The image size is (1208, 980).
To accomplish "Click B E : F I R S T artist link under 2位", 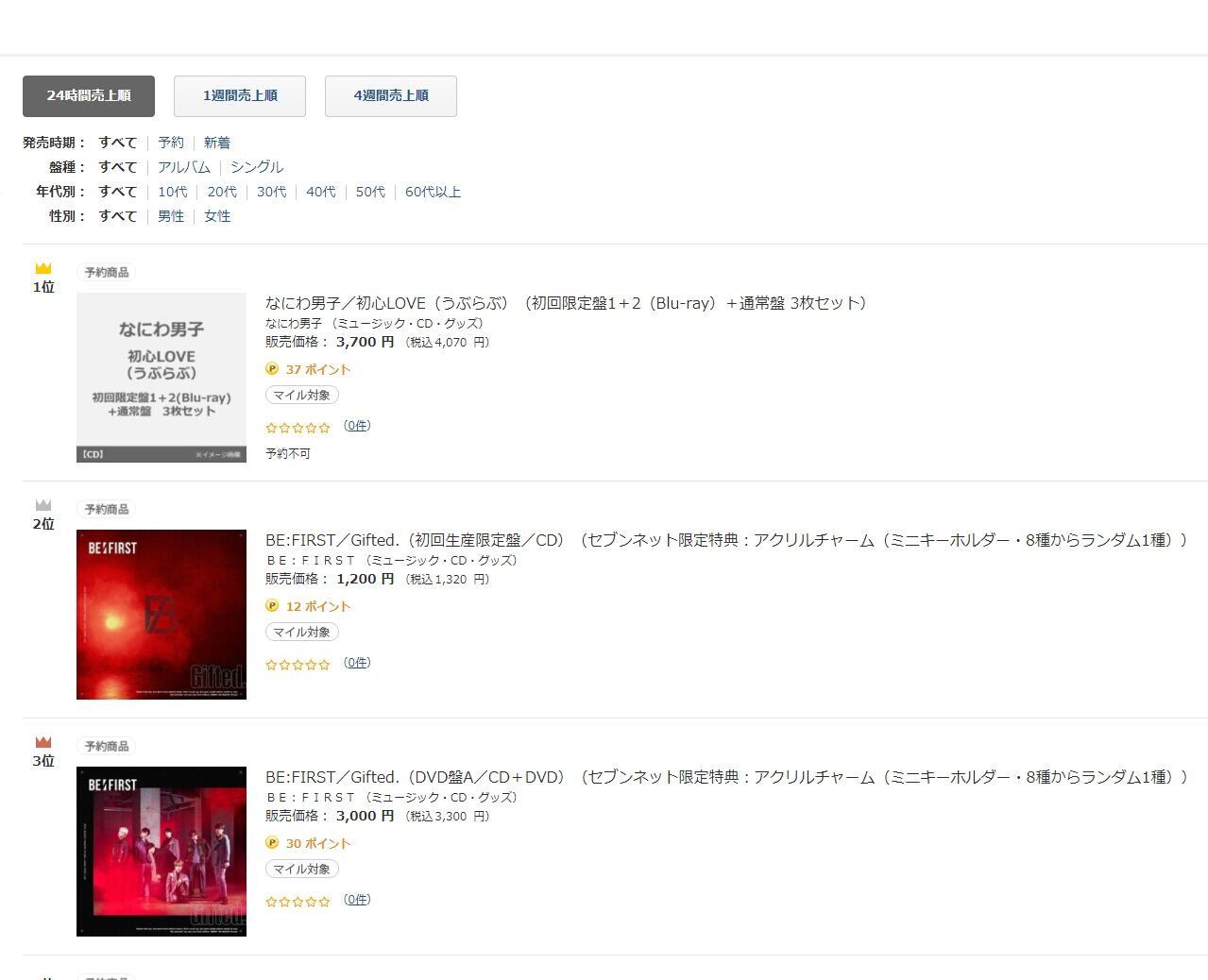I will click(x=311, y=560).
